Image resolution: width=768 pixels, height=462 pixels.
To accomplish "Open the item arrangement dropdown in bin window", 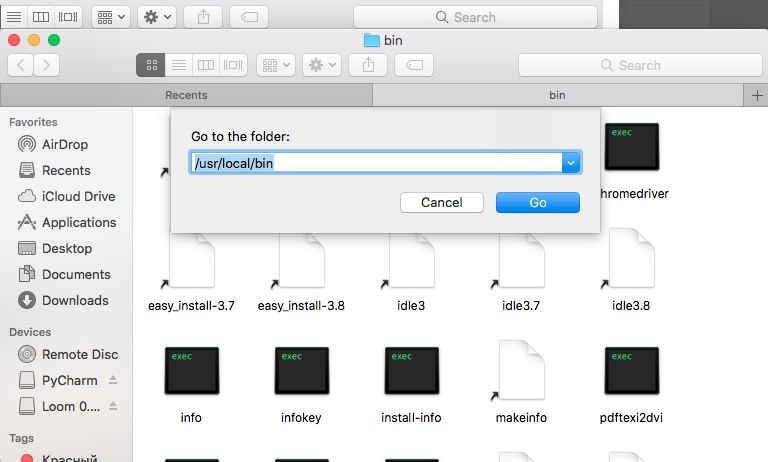I will (276, 65).
